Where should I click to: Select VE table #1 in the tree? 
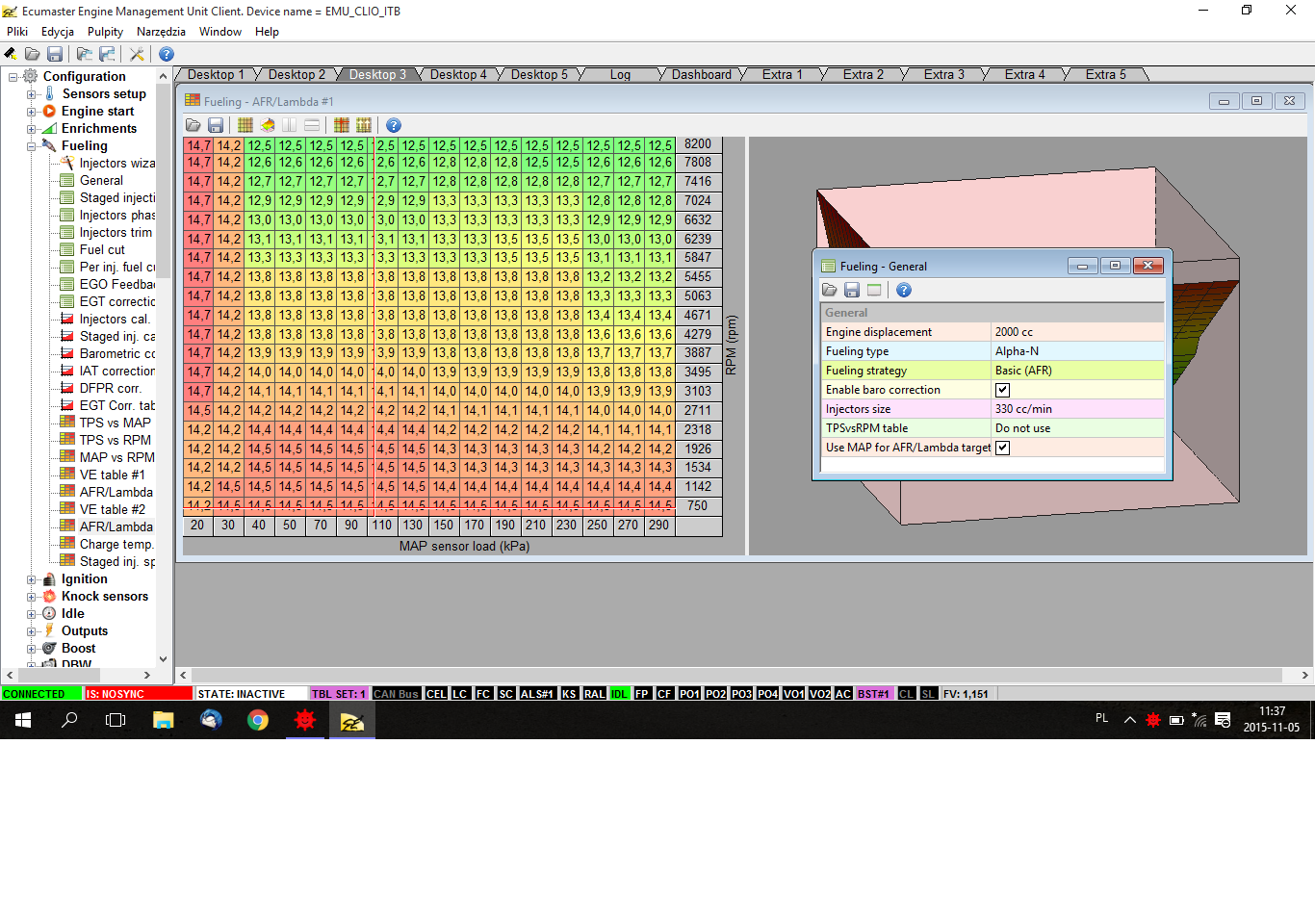[x=112, y=475]
